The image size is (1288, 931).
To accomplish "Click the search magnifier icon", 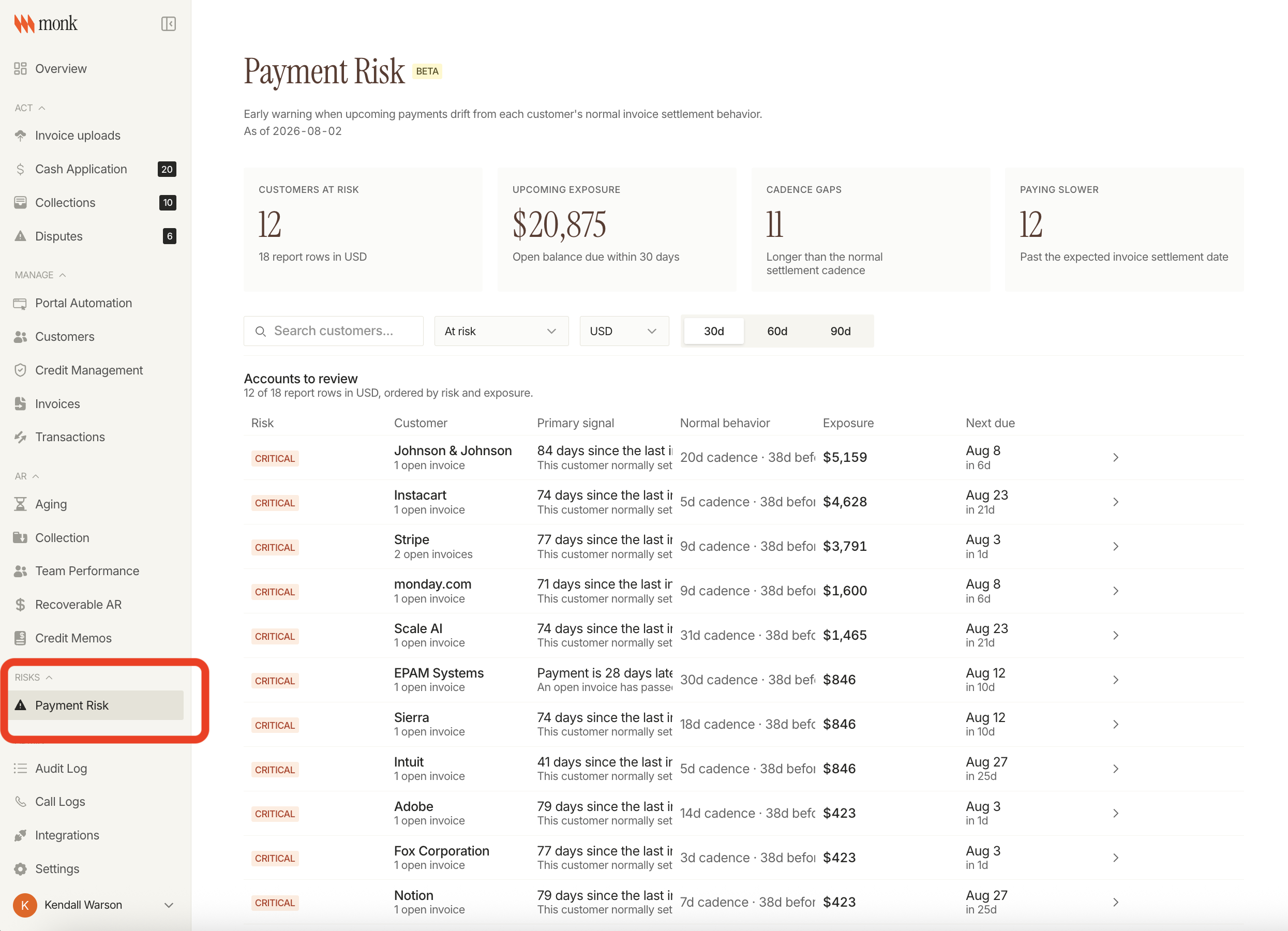I will pos(261,331).
